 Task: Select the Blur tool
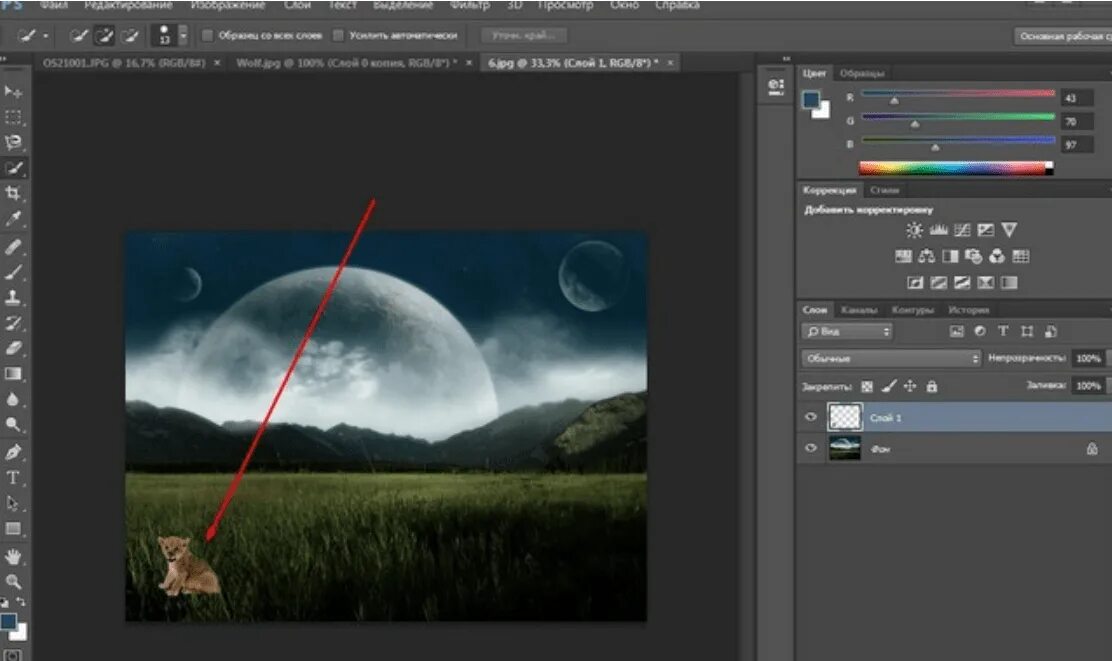[13, 399]
